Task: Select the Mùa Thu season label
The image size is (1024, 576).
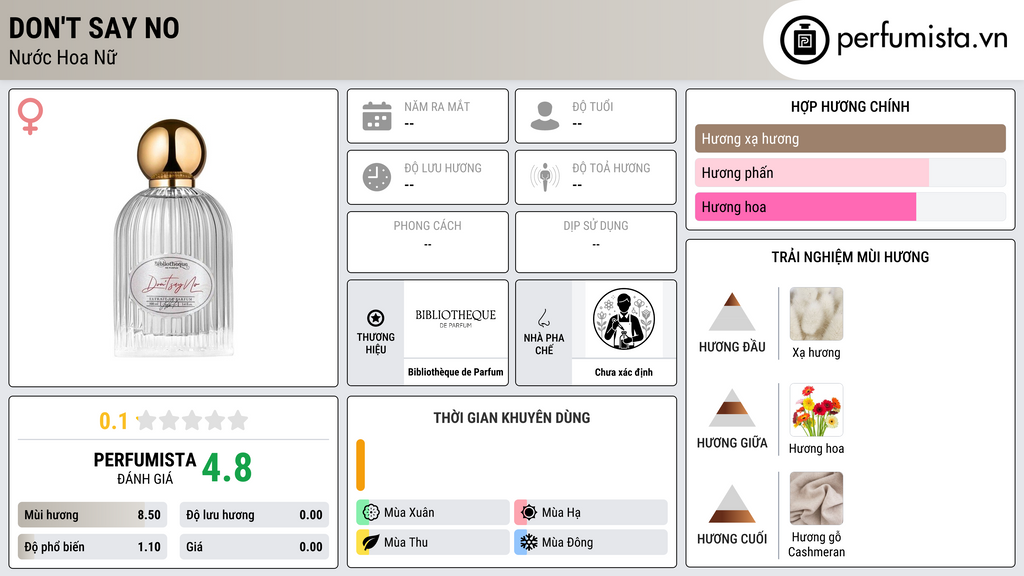Action: point(406,542)
